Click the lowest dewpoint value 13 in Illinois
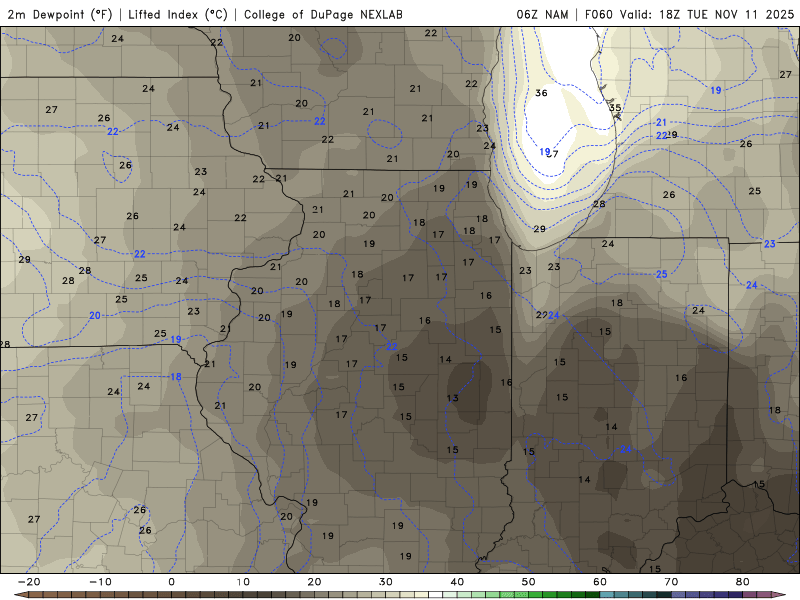Image resolution: width=800 pixels, height=600 pixels. 453,398
